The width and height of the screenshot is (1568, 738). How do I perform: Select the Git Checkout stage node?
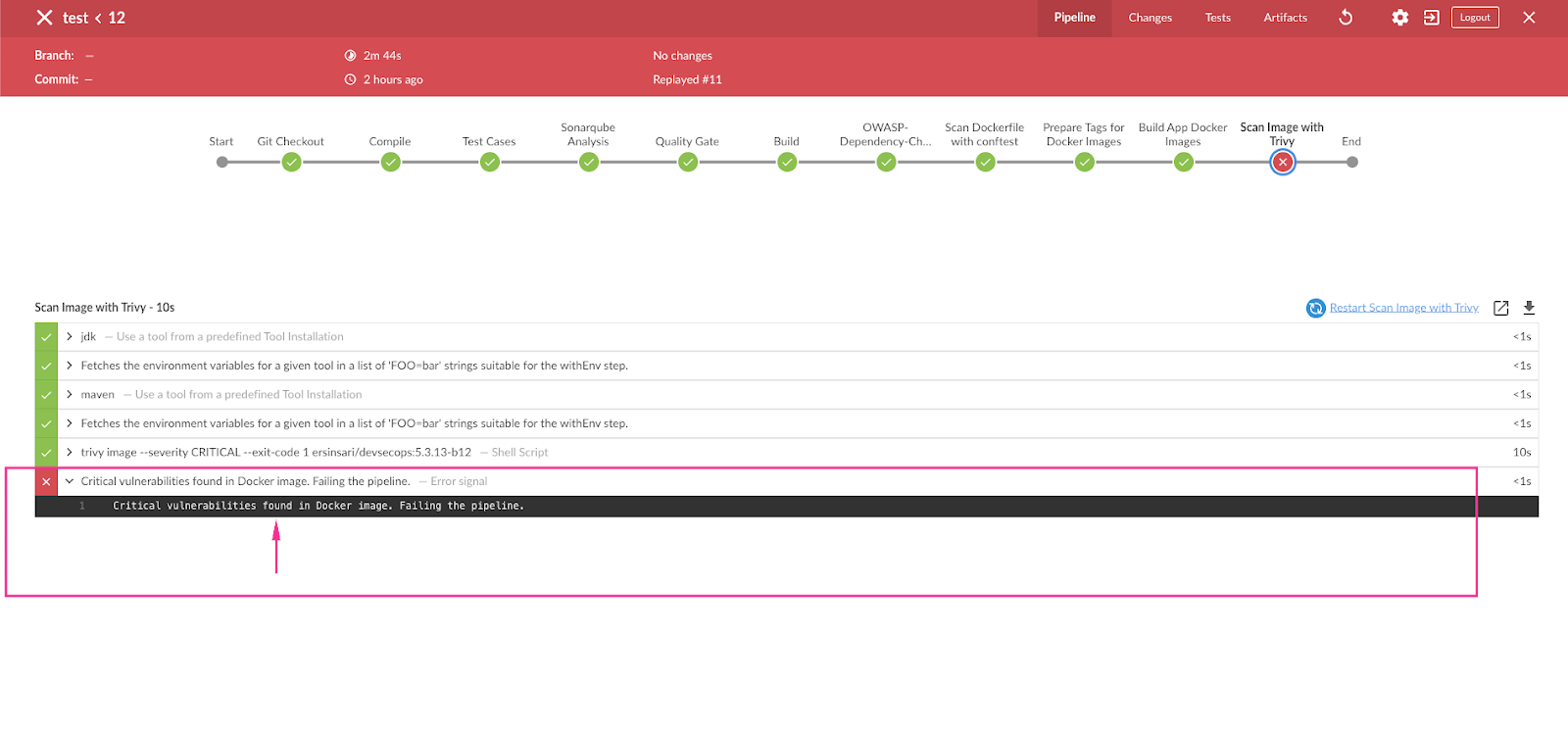coord(291,163)
